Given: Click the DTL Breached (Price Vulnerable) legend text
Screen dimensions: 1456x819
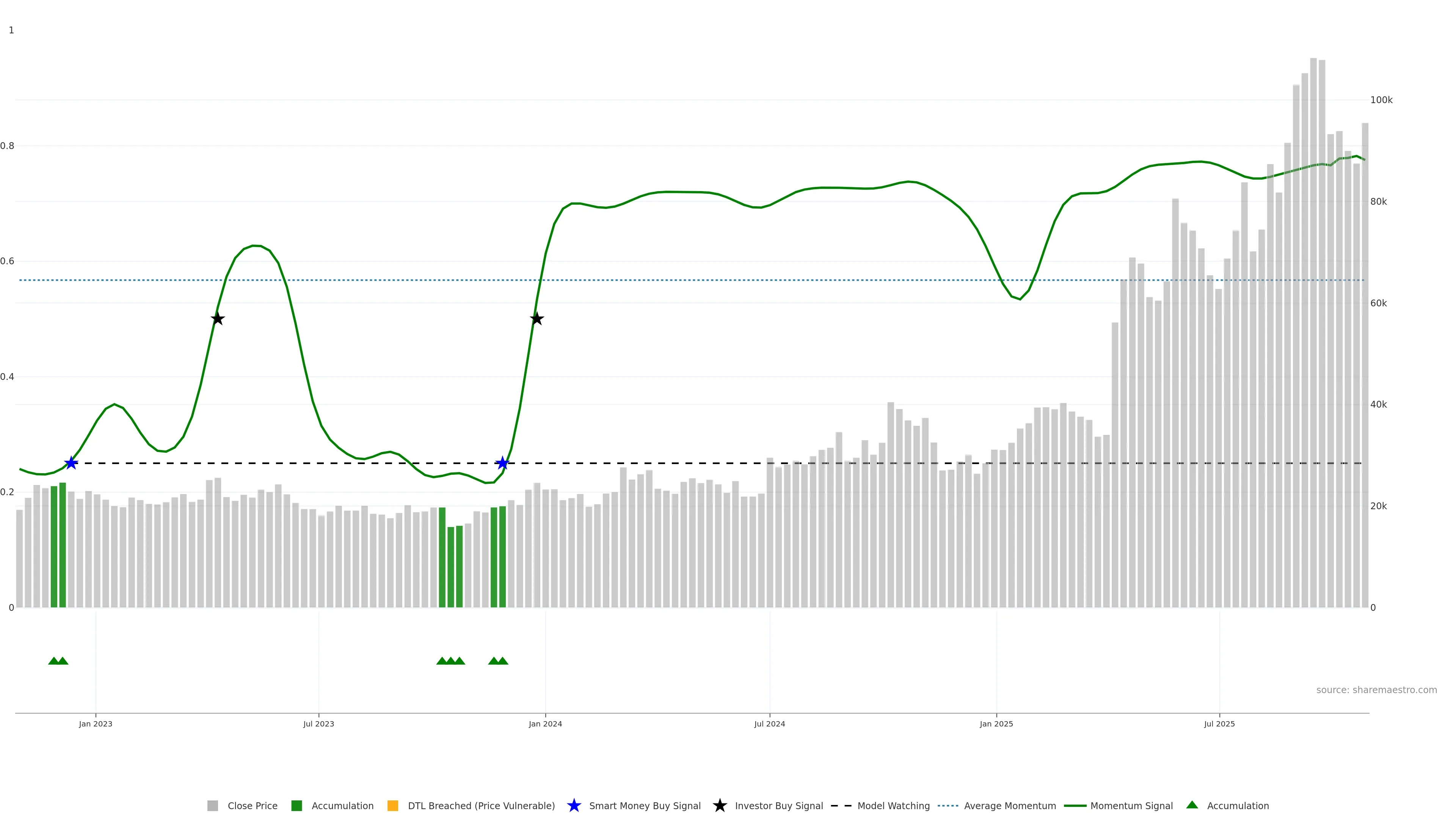Looking at the screenshot, I should (481, 805).
